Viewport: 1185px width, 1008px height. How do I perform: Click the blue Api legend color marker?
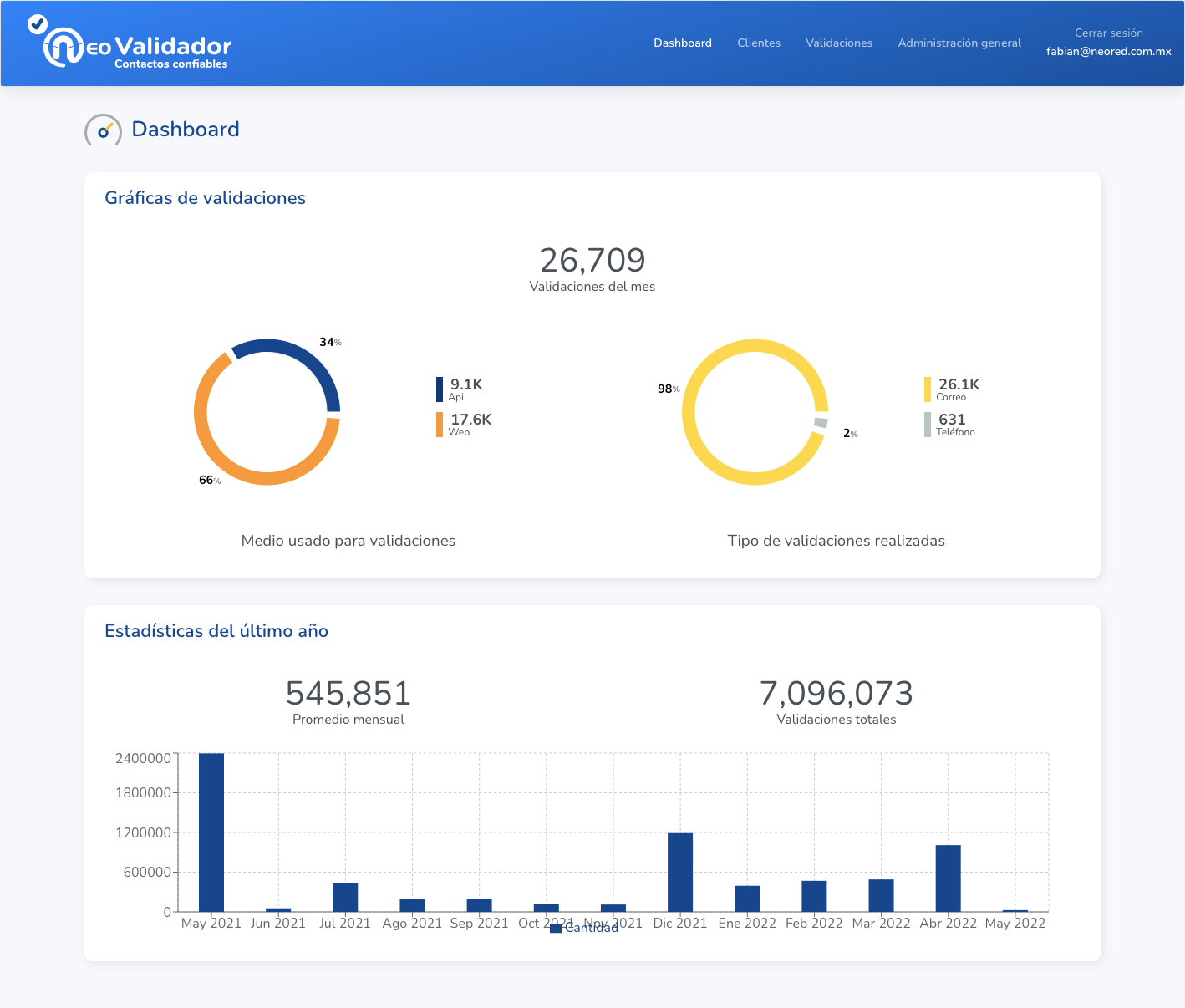[438, 389]
